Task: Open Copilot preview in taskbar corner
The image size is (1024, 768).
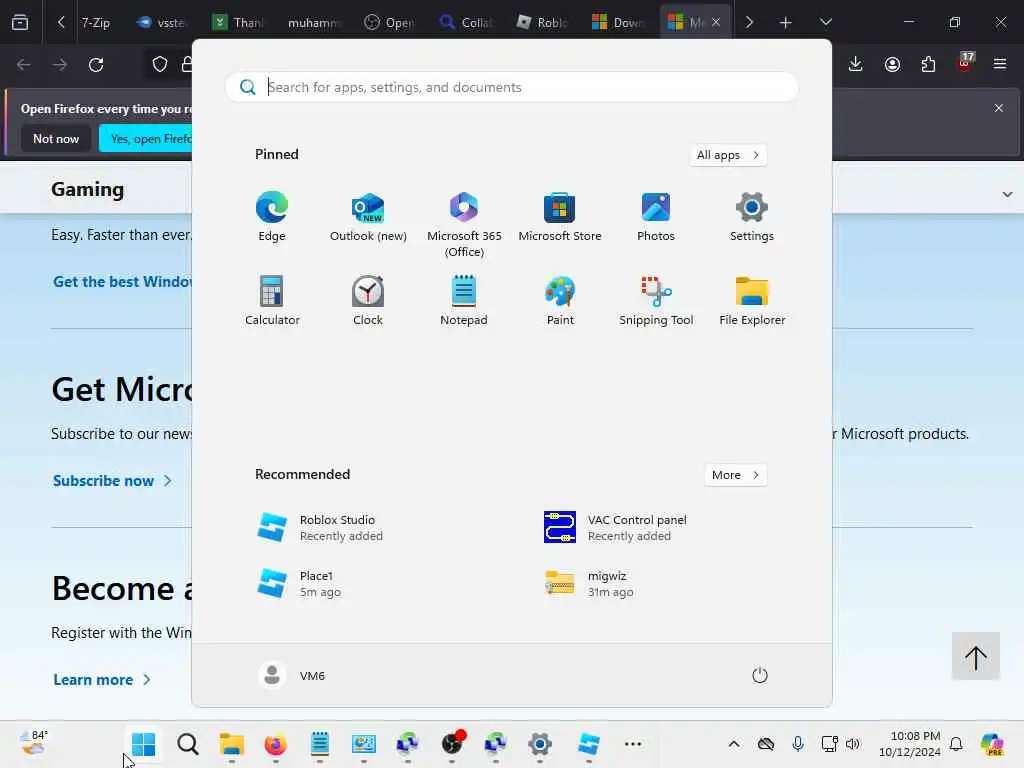Action: coord(992,744)
